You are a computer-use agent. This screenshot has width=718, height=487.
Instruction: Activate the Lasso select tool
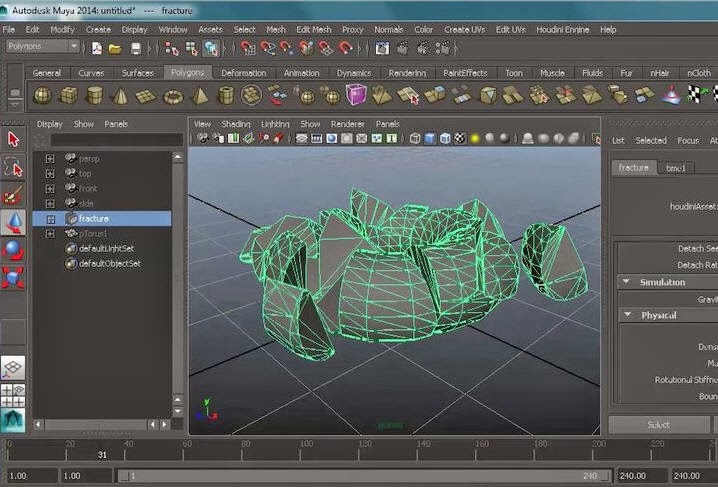[x=13, y=167]
